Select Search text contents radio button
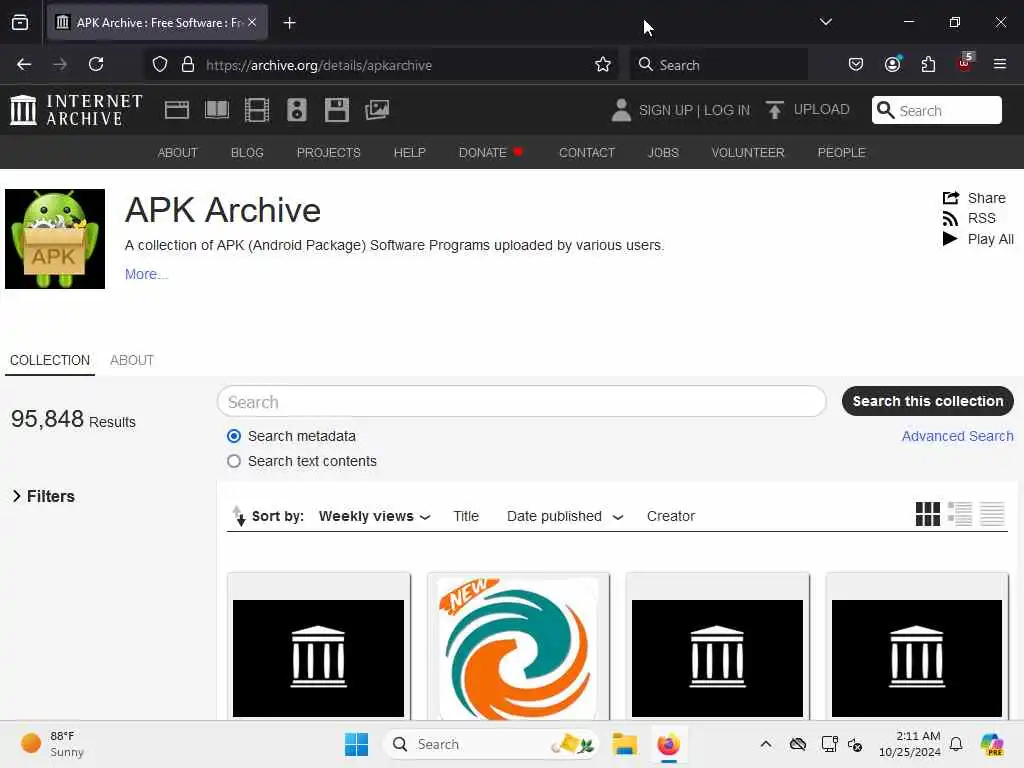The height and width of the screenshot is (768, 1024). click(x=234, y=461)
